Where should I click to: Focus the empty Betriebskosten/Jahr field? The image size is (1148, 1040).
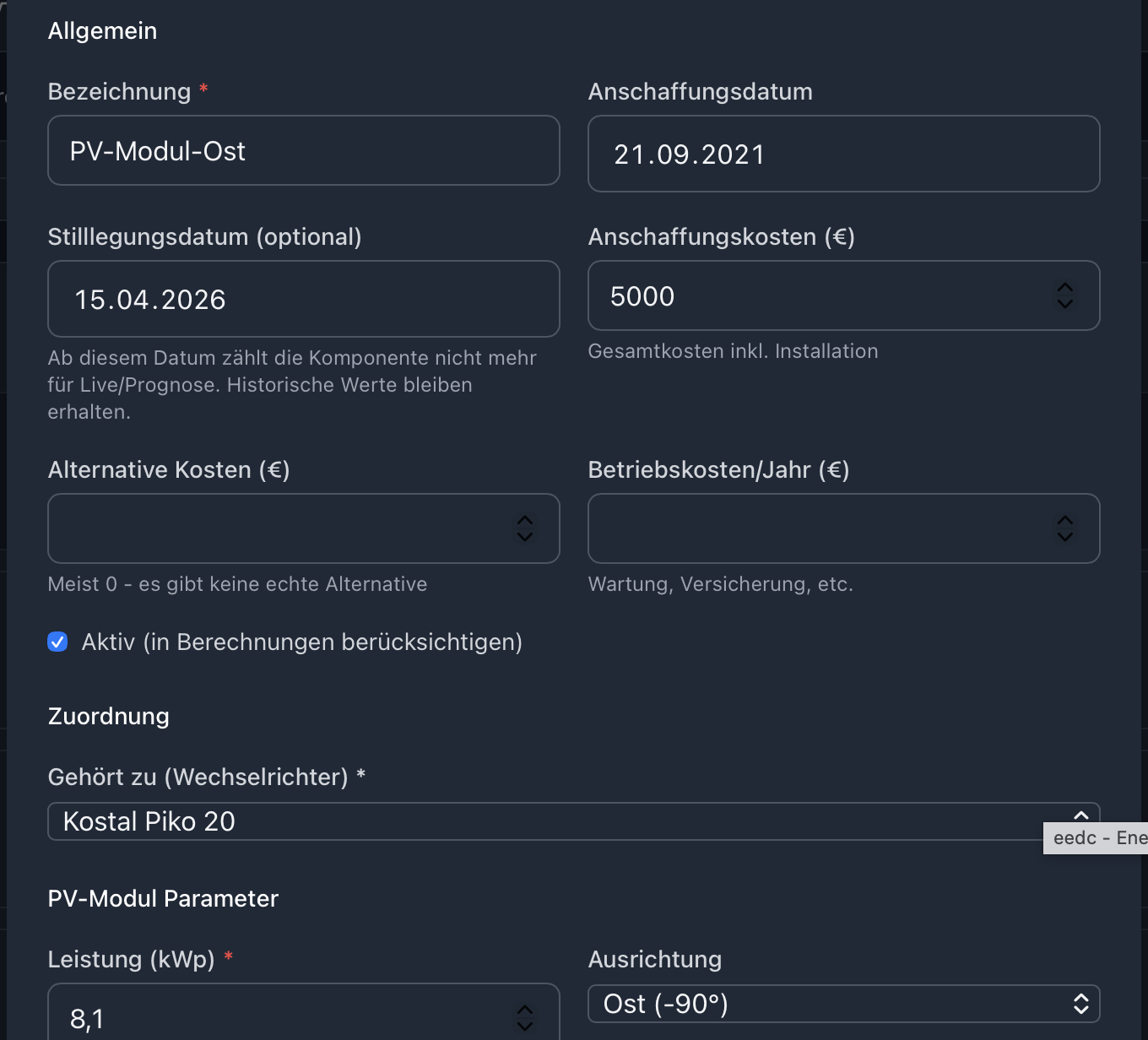point(818,529)
